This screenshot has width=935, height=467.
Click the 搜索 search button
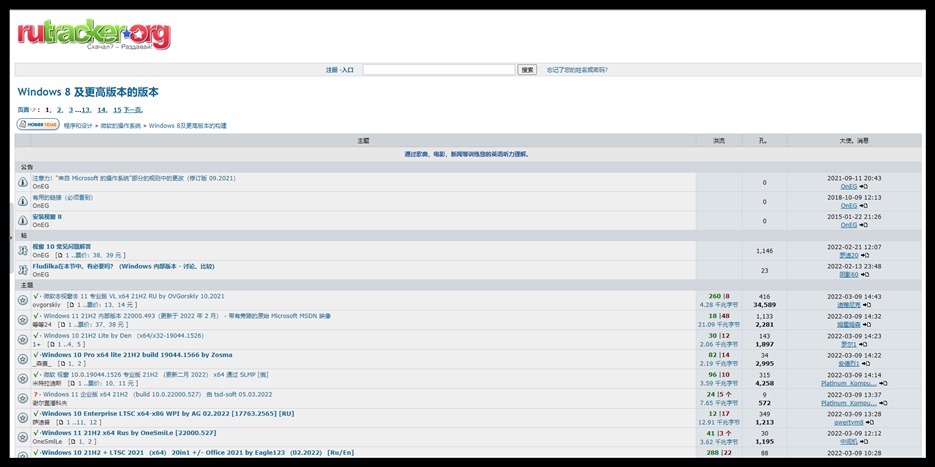pos(527,70)
